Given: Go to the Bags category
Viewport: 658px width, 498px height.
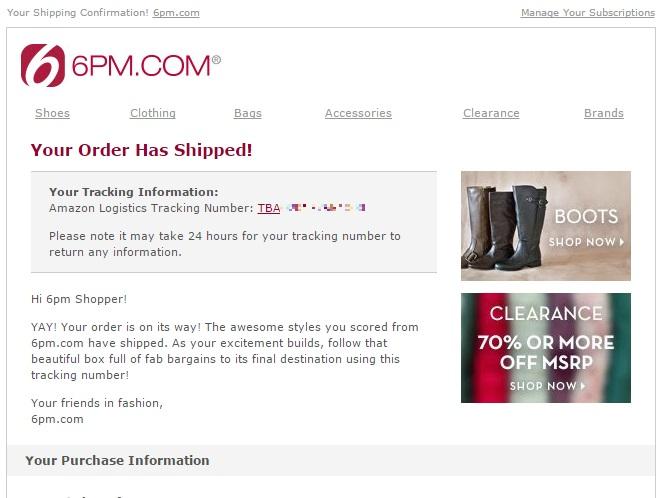Looking at the screenshot, I should click(x=248, y=113).
